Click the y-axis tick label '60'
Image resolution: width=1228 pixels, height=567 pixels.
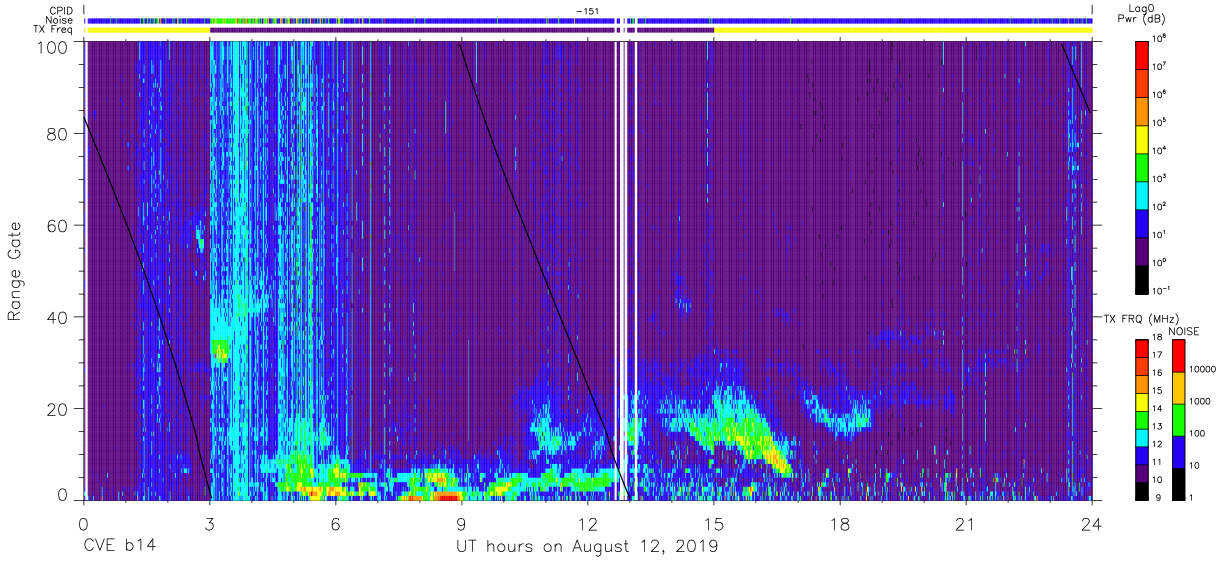tap(60, 226)
